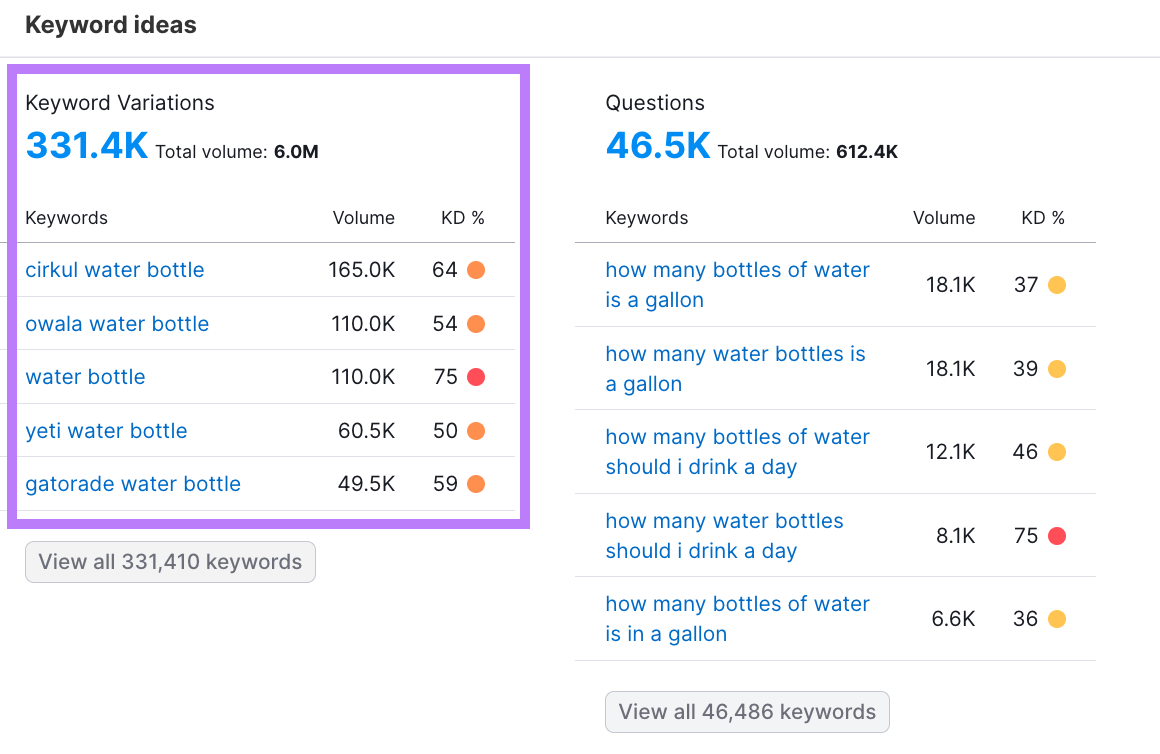Open the cirkul water bottle keyword link
The image size is (1160, 754).
(x=114, y=270)
